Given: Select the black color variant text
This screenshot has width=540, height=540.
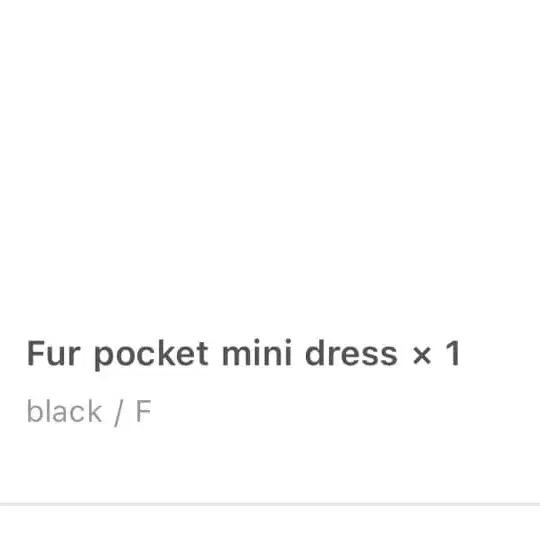Looking at the screenshot, I should tap(64, 411).
